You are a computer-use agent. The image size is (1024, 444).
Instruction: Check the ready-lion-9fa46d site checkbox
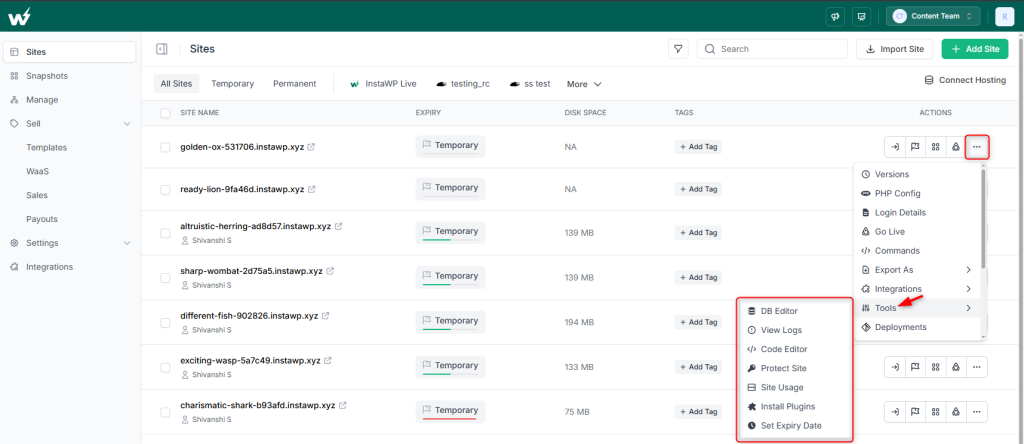click(165, 189)
